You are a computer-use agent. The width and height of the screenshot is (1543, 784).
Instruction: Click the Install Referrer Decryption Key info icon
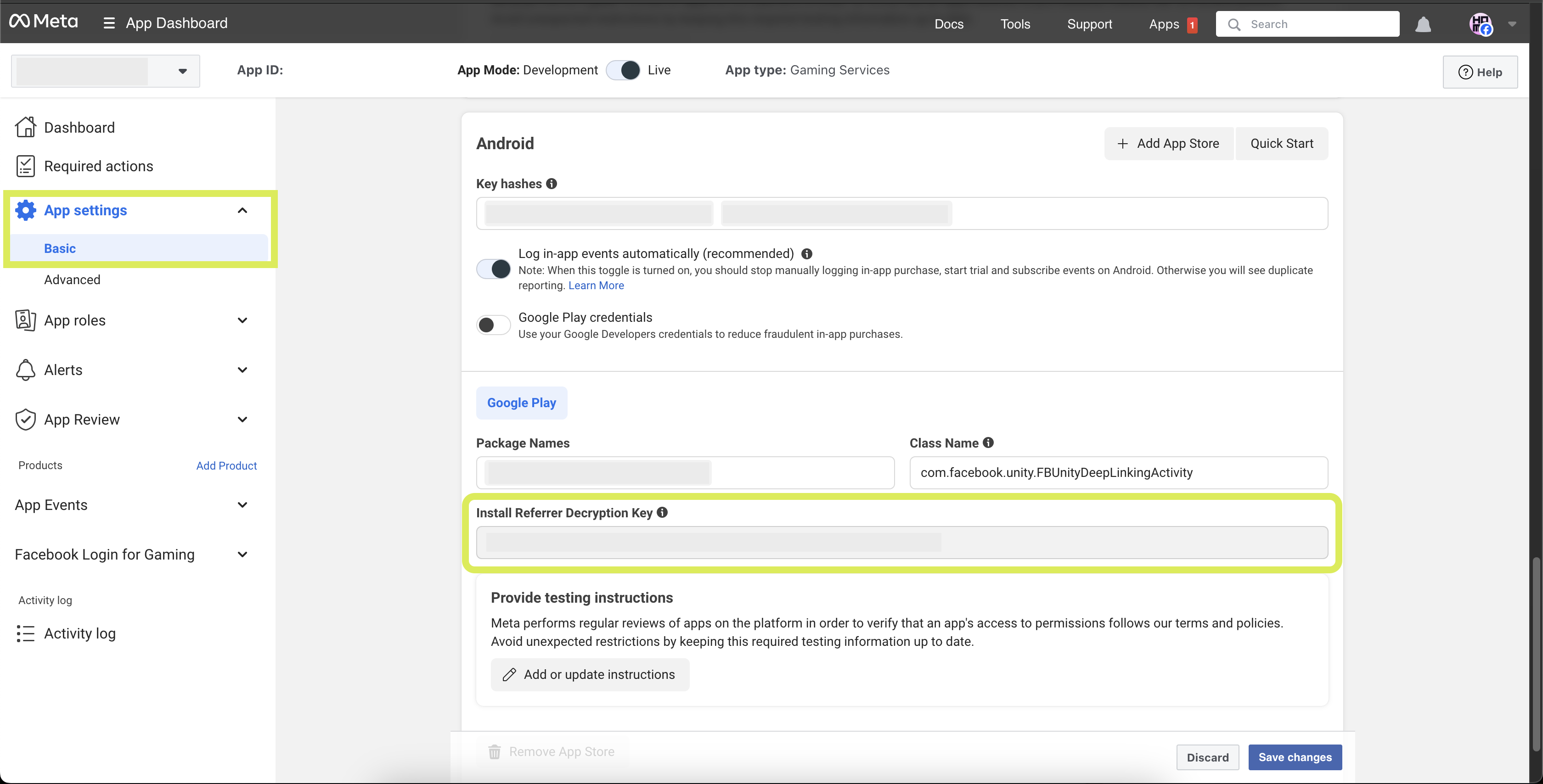point(662,512)
